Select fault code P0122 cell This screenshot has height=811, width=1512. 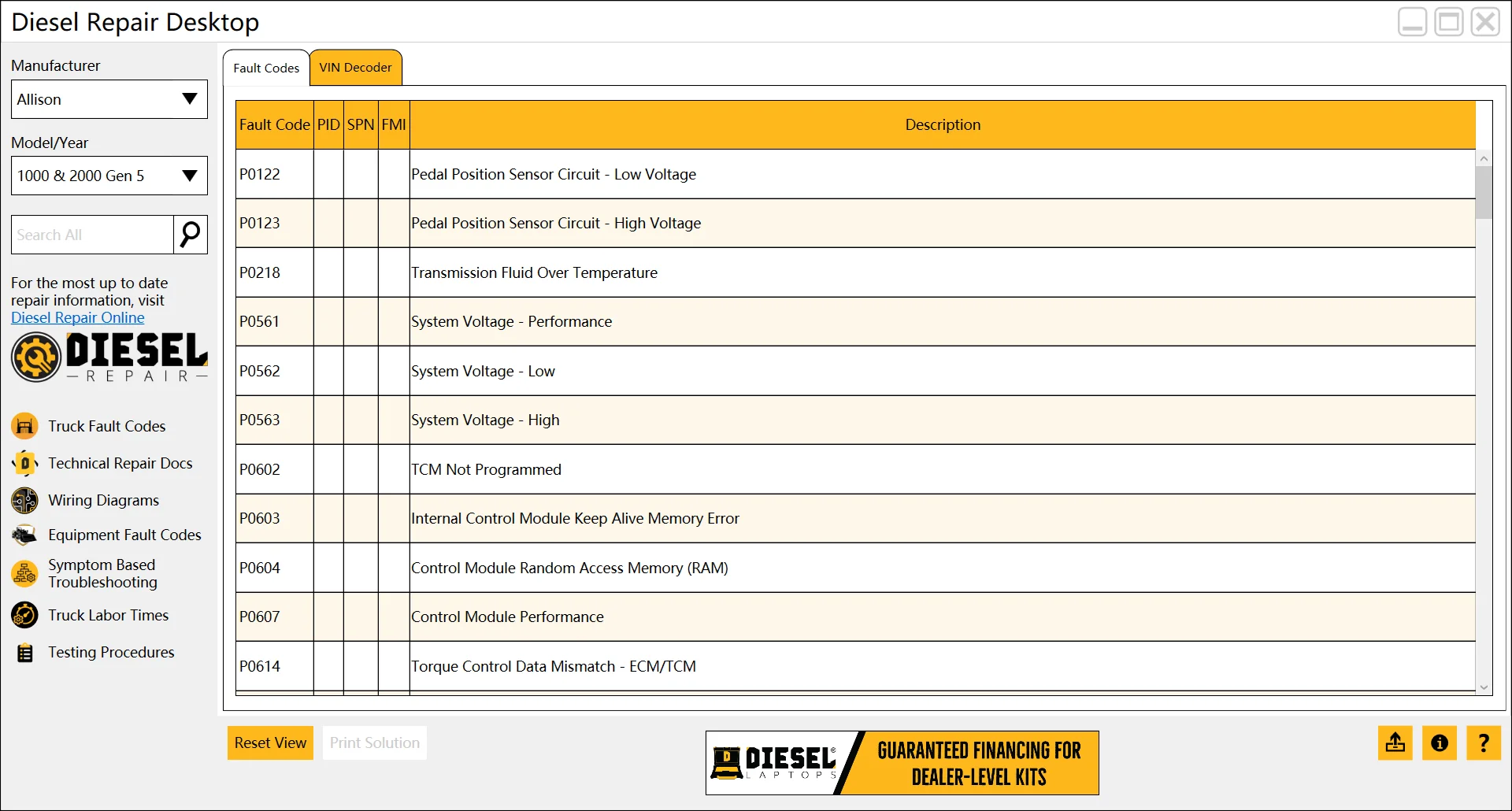pos(274,174)
